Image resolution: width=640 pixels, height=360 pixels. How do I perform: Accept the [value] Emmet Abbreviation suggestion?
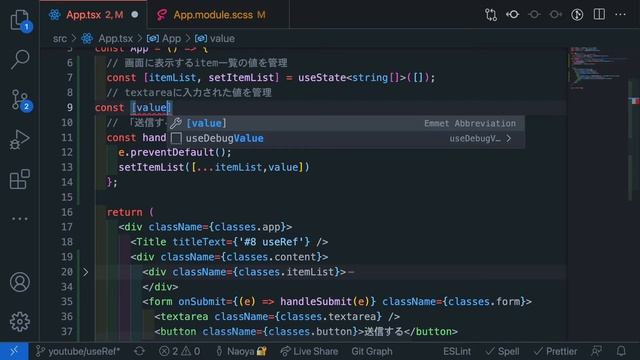tap(345, 123)
